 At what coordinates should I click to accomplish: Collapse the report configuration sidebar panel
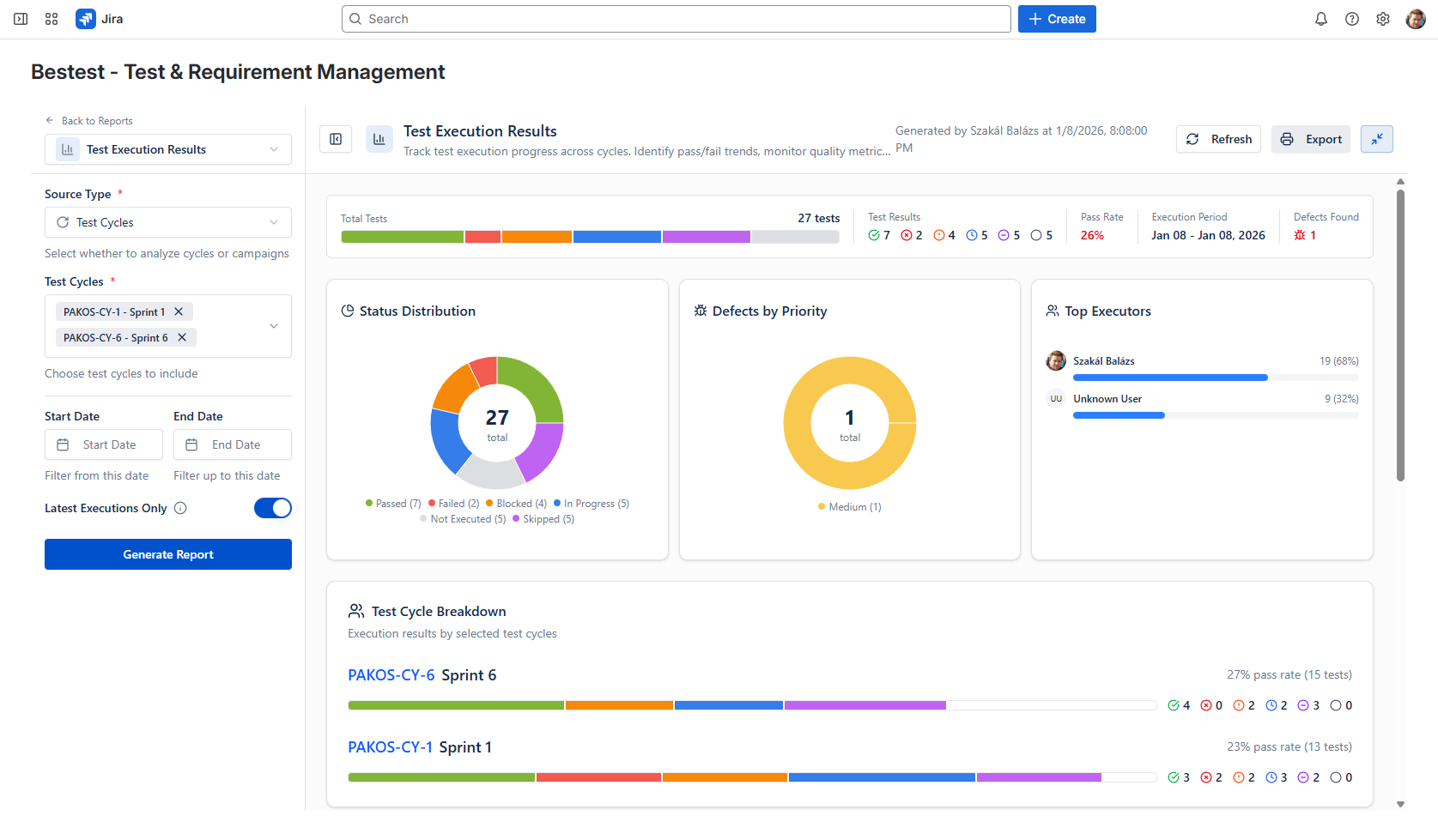click(x=336, y=138)
